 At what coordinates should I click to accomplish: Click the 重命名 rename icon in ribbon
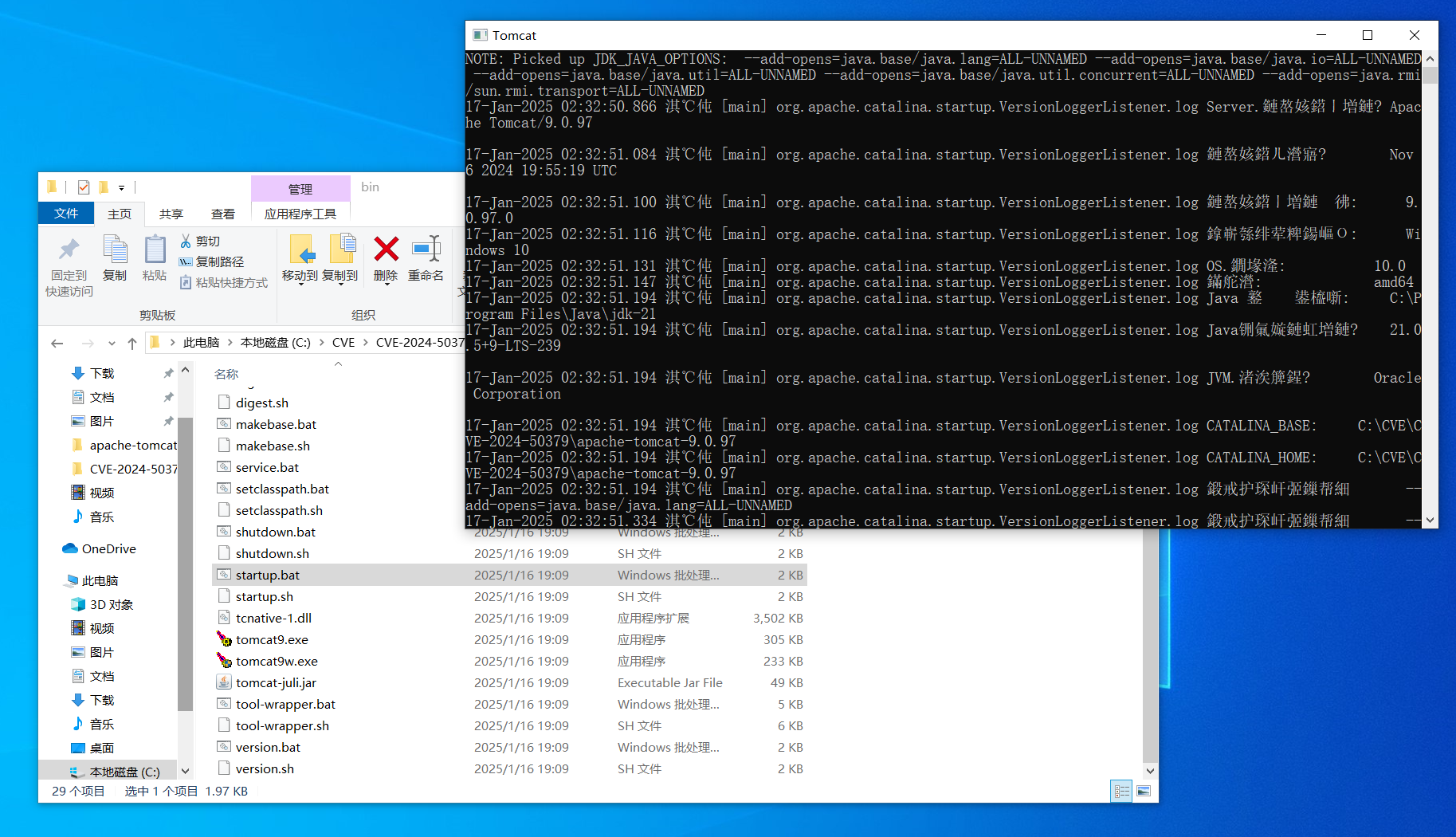click(426, 250)
